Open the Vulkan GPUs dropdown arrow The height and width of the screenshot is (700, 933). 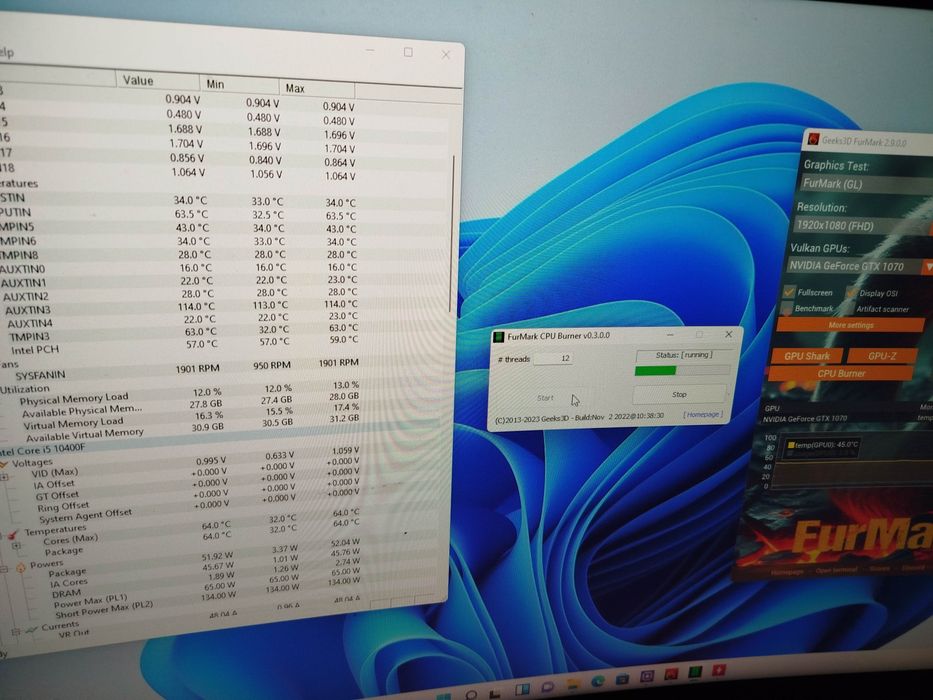tap(928, 267)
